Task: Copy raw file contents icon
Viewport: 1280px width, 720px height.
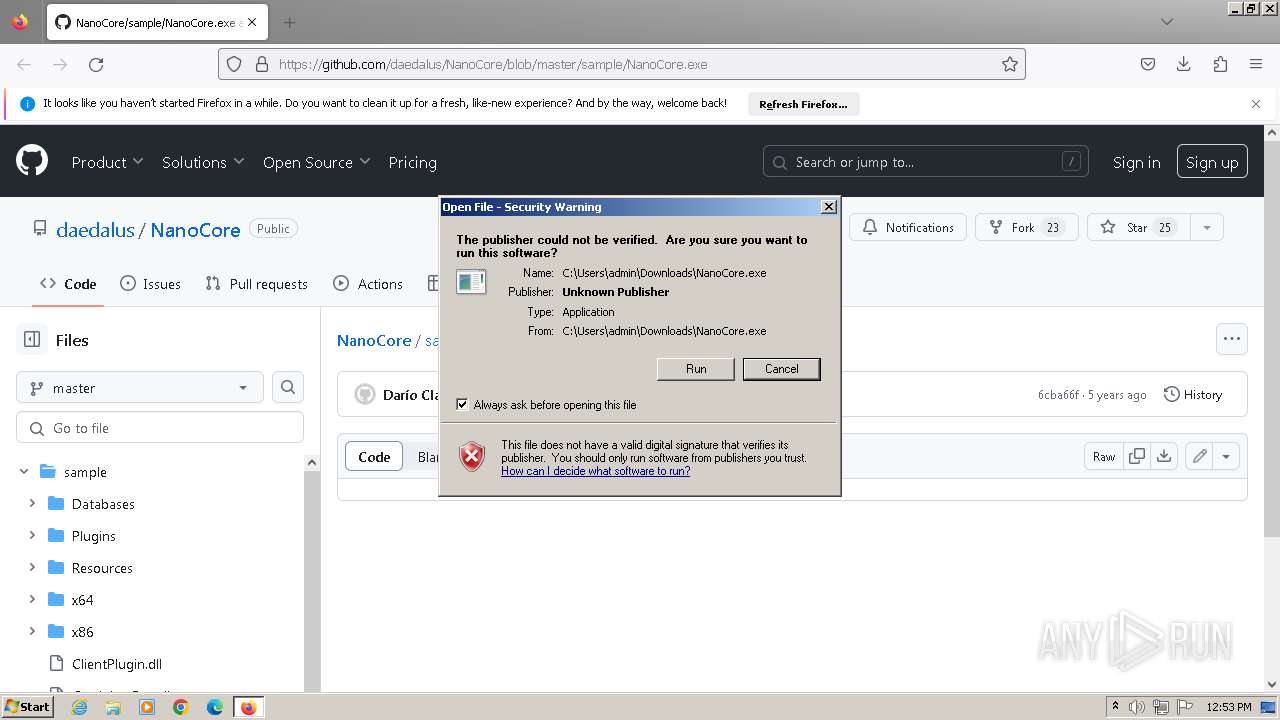Action: coord(1137,456)
